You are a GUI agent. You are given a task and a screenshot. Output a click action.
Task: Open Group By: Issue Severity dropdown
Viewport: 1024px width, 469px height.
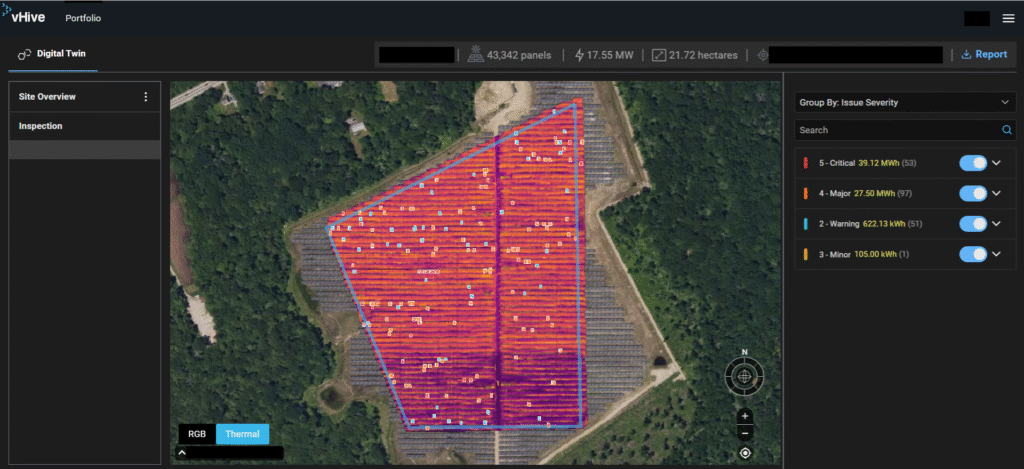[904, 103]
